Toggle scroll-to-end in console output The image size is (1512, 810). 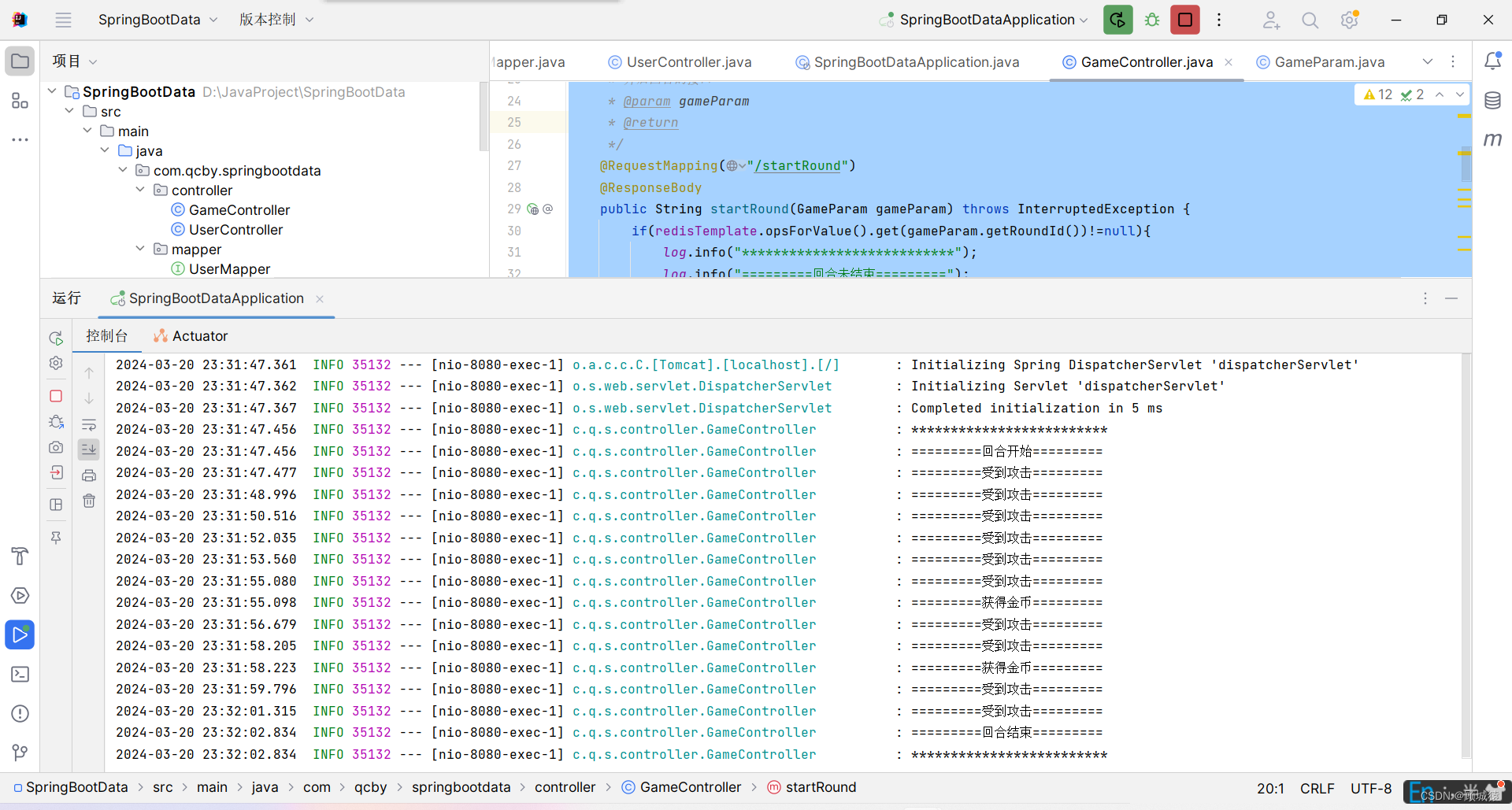coord(89,449)
